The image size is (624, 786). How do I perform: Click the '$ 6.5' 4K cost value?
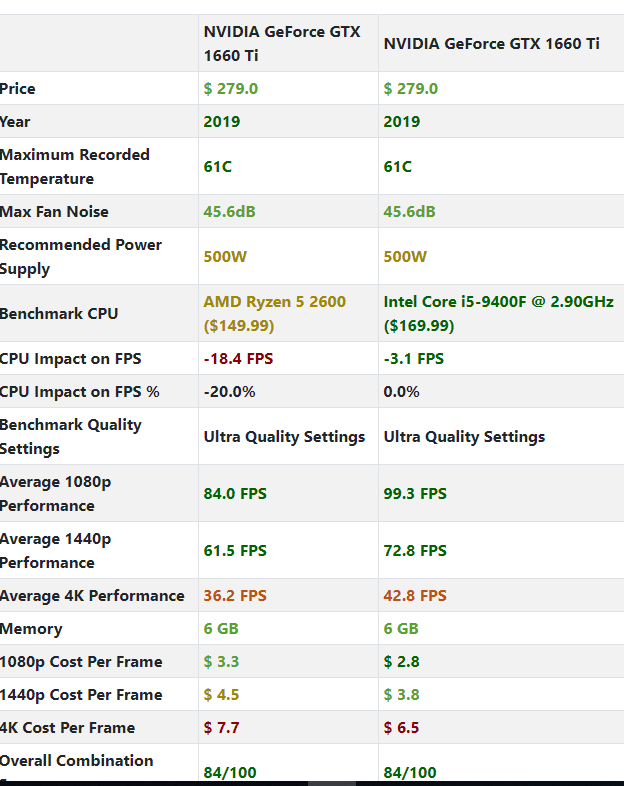point(401,728)
